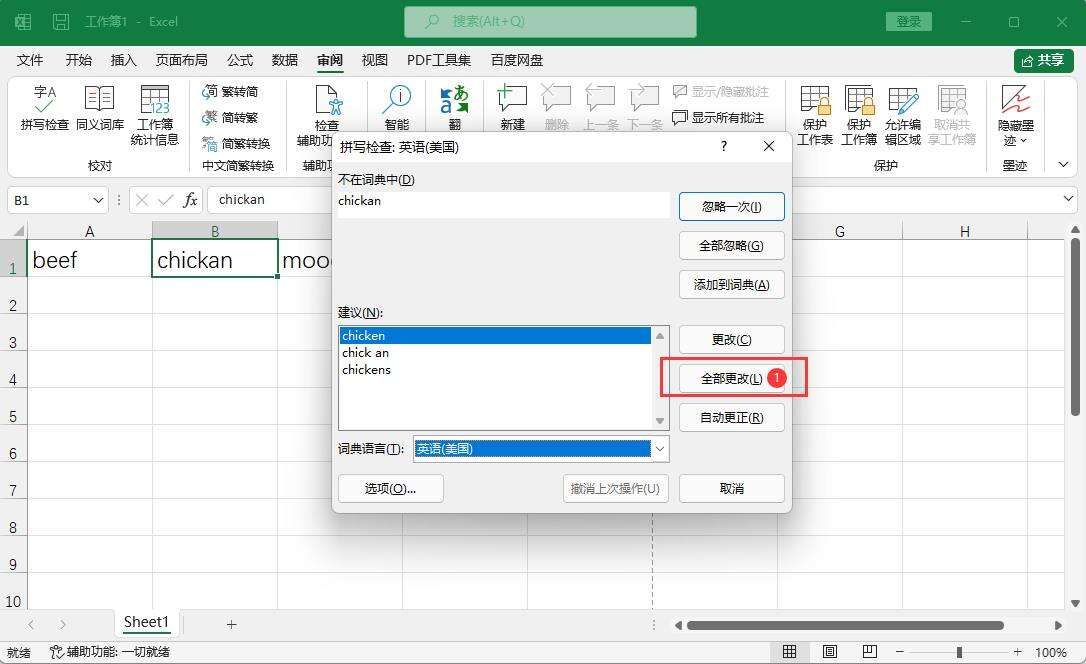Select cell A1 containing beef

pyautogui.click(x=89, y=258)
